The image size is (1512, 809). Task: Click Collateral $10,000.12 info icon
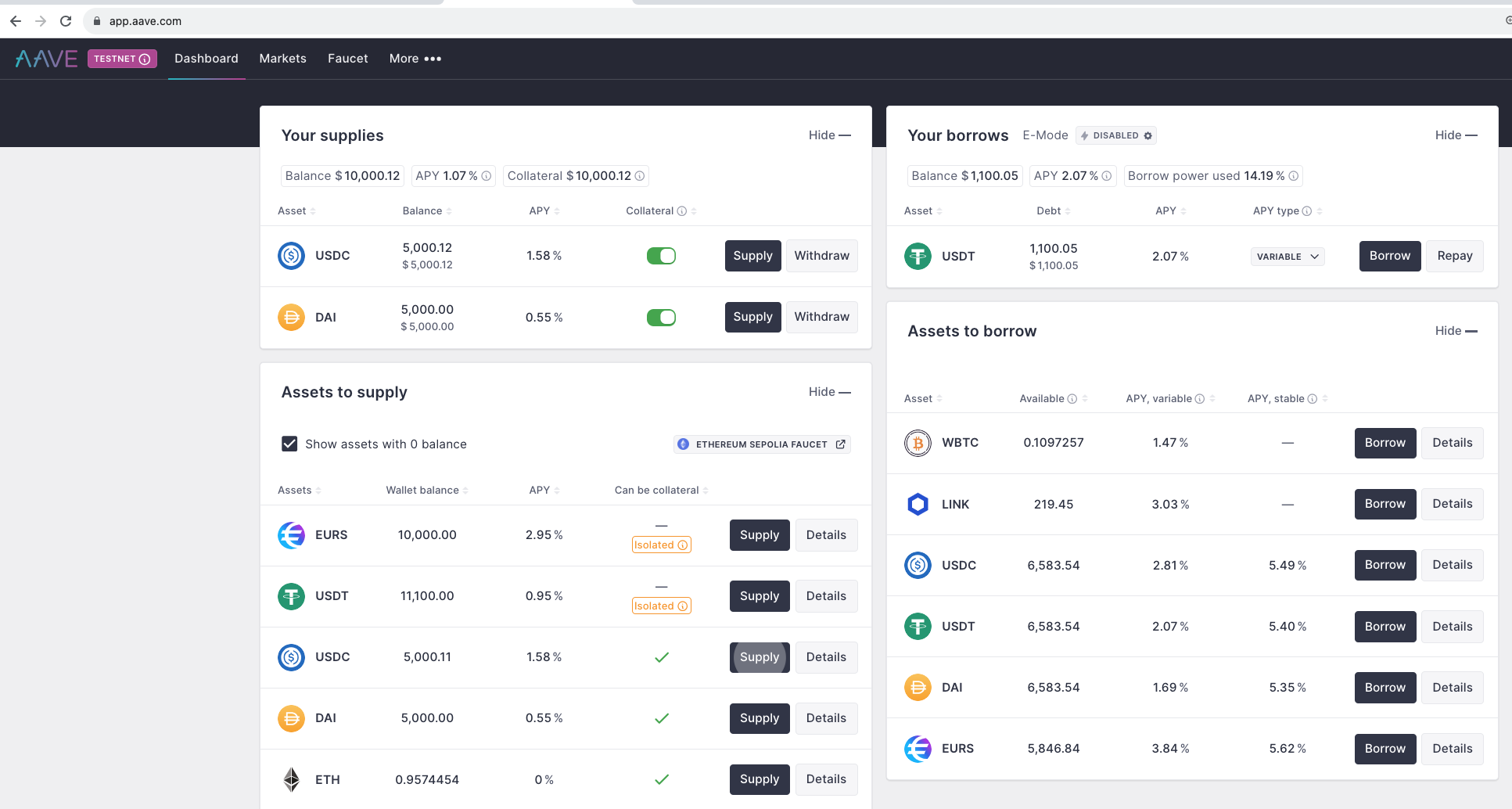(640, 176)
